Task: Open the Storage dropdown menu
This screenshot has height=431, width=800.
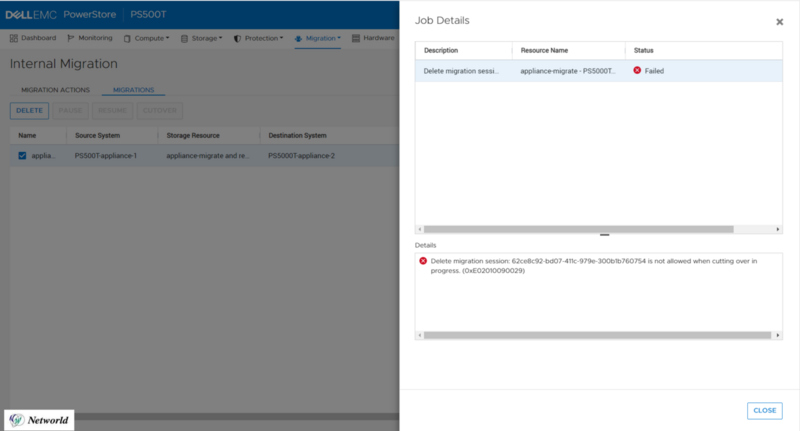Action: [202, 38]
